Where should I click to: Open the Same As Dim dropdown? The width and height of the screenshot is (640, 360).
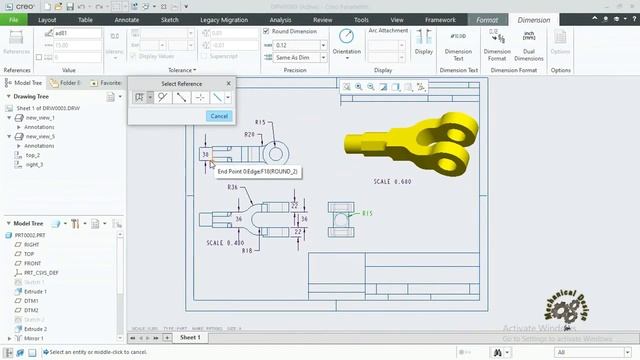pyautogui.click(x=323, y=58)
